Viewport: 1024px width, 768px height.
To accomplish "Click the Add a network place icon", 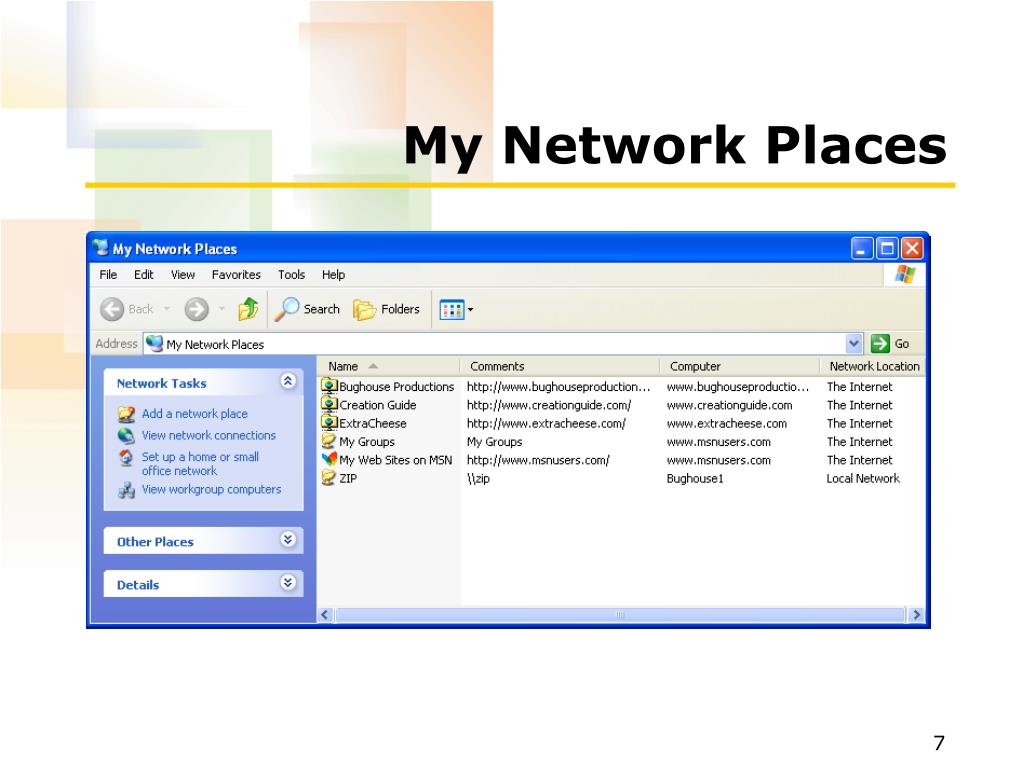I will coord(126,414).
